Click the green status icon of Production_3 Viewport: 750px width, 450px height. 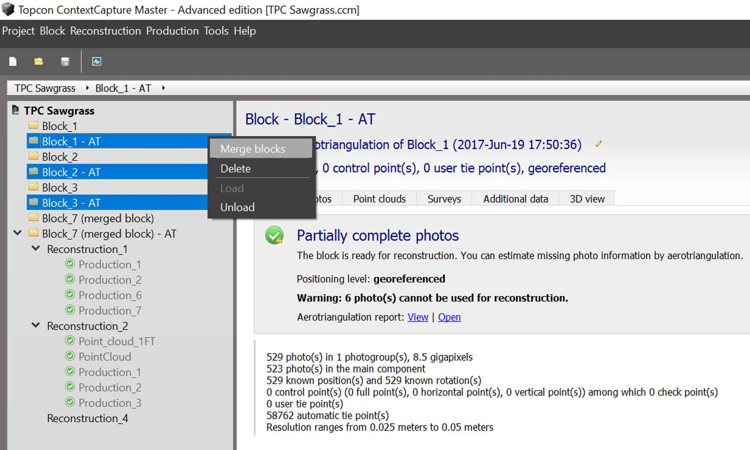click(70, 402)
